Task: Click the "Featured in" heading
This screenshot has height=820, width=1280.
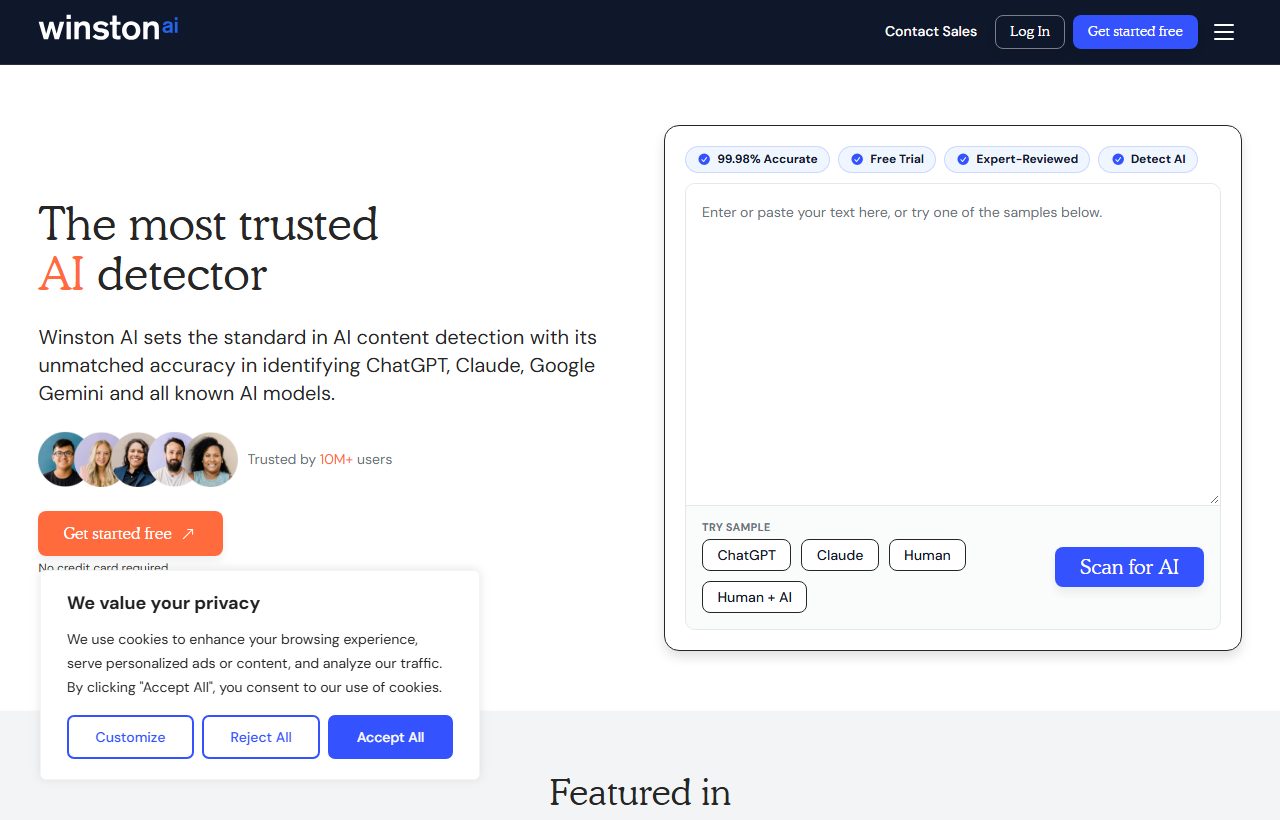Action: coord(640,792)
